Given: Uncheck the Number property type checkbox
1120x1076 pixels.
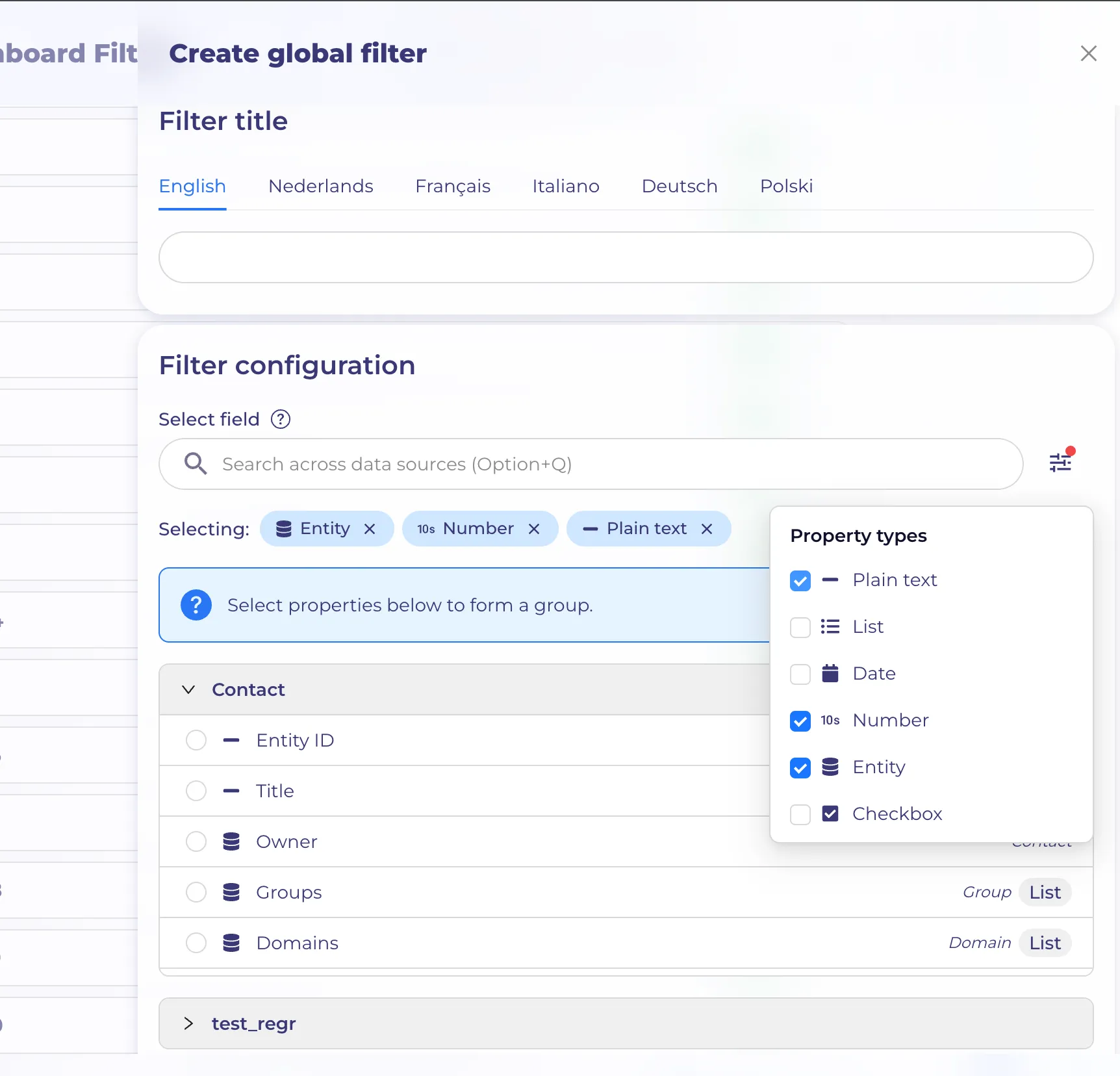Looking at the screenshot, I should click(800, 721).
